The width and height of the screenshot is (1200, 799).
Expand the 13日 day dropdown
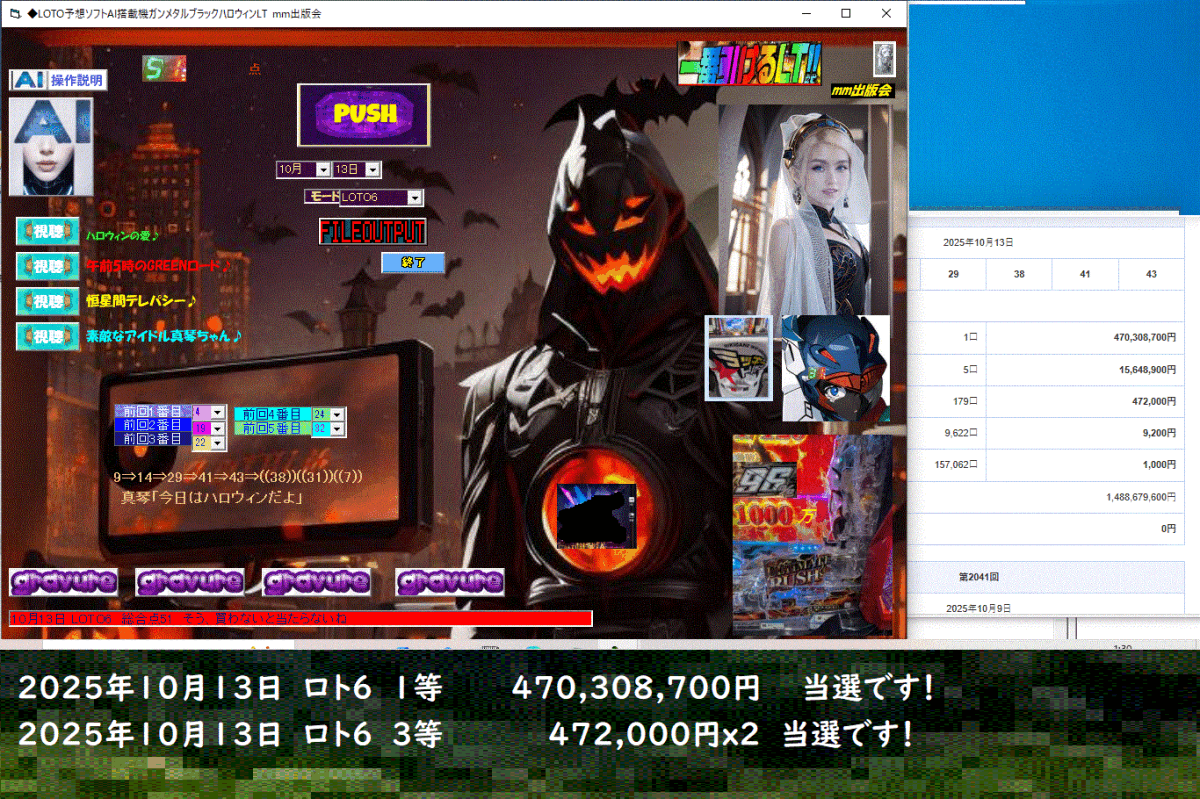click(x=373, y=170)
